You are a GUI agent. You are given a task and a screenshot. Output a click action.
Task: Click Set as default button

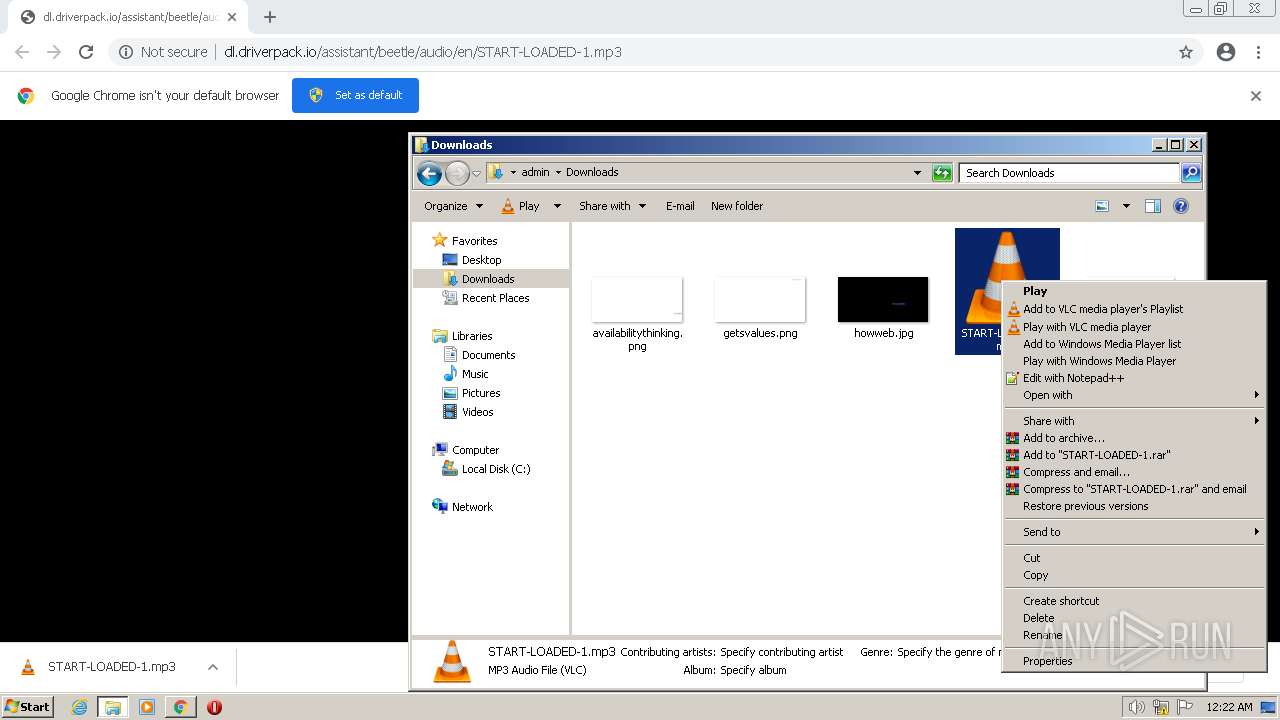pos(355,95)
